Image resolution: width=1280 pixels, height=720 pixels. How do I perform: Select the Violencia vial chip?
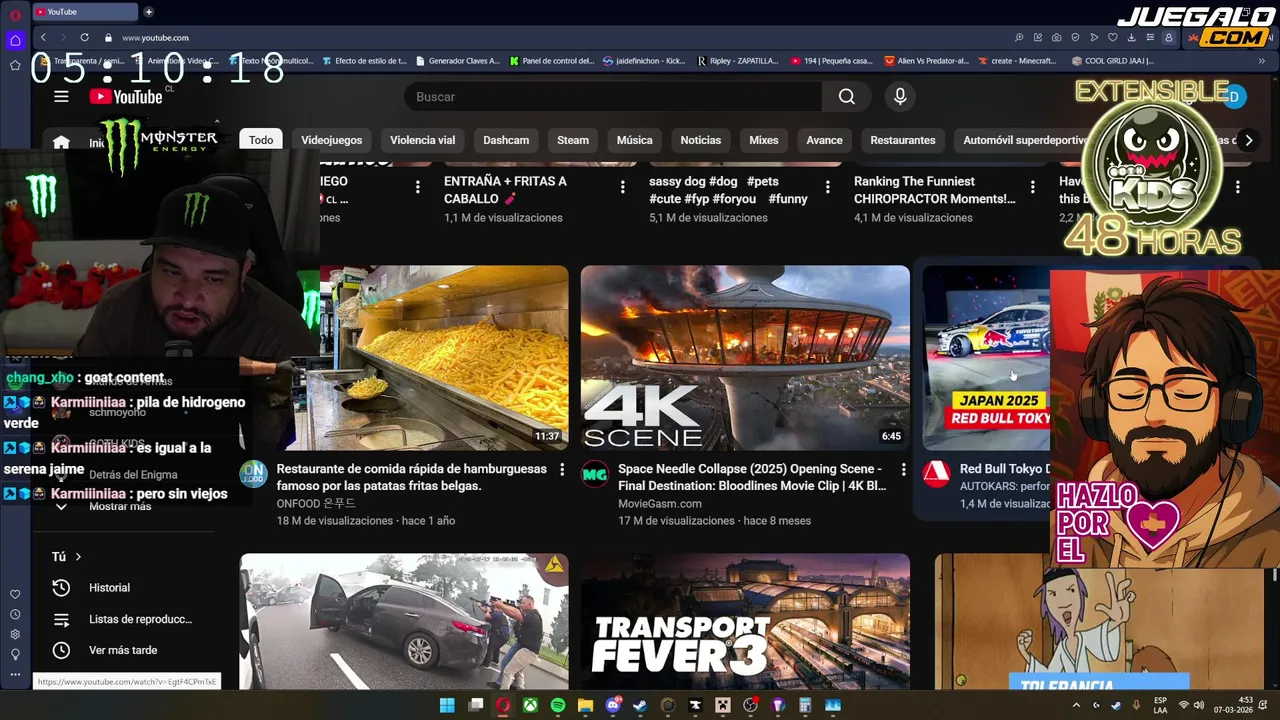pos(422,140)
